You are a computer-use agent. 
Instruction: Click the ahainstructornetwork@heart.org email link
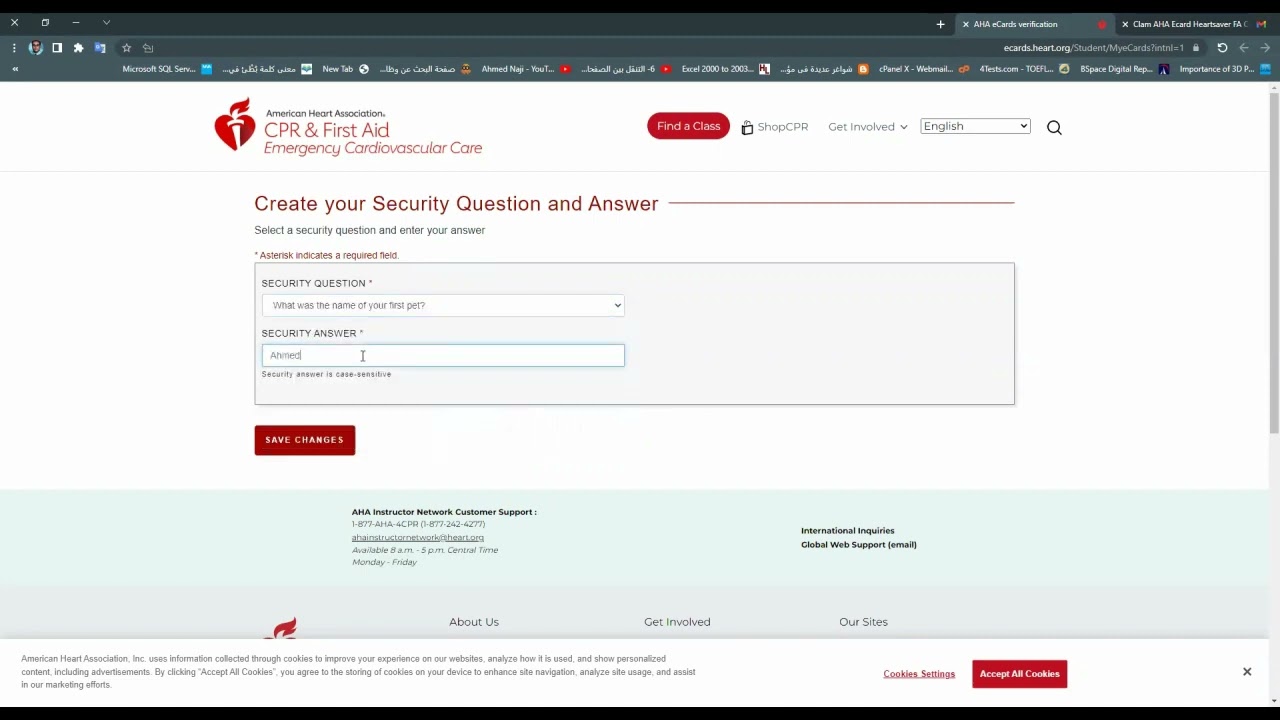417,537
